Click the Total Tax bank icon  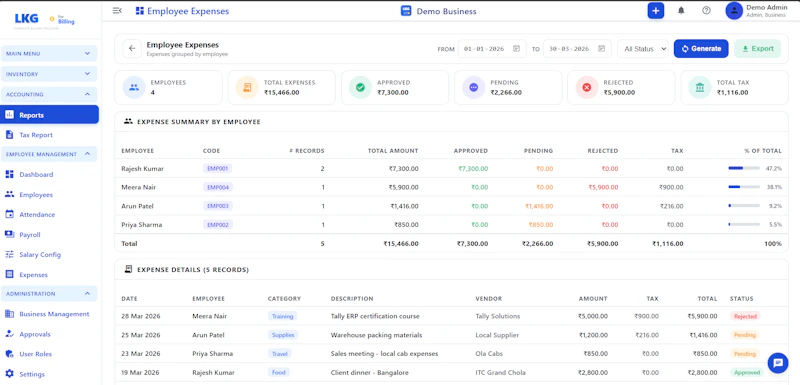pos(699,87)
